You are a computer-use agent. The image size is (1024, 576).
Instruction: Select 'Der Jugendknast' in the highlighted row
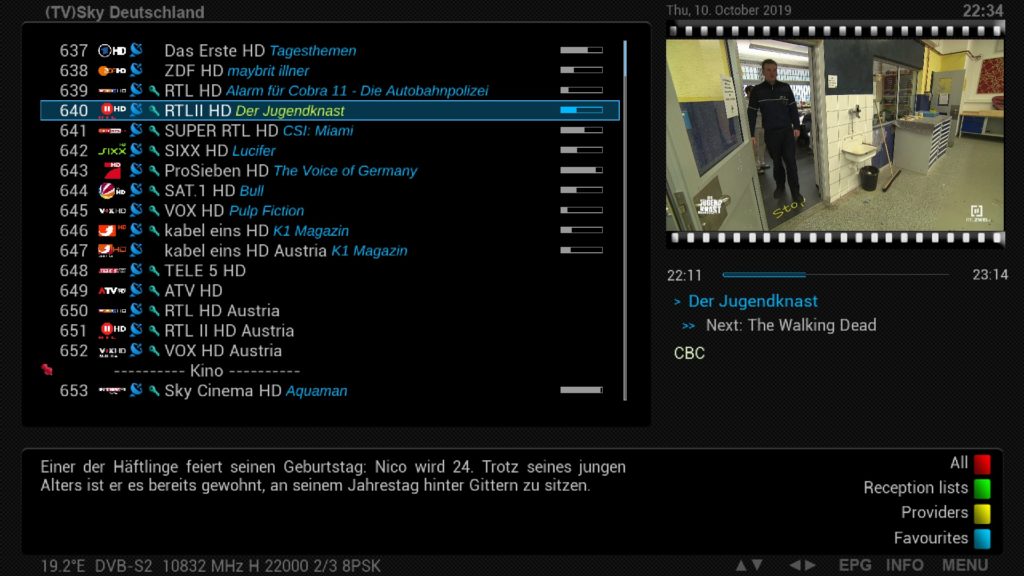290,111
